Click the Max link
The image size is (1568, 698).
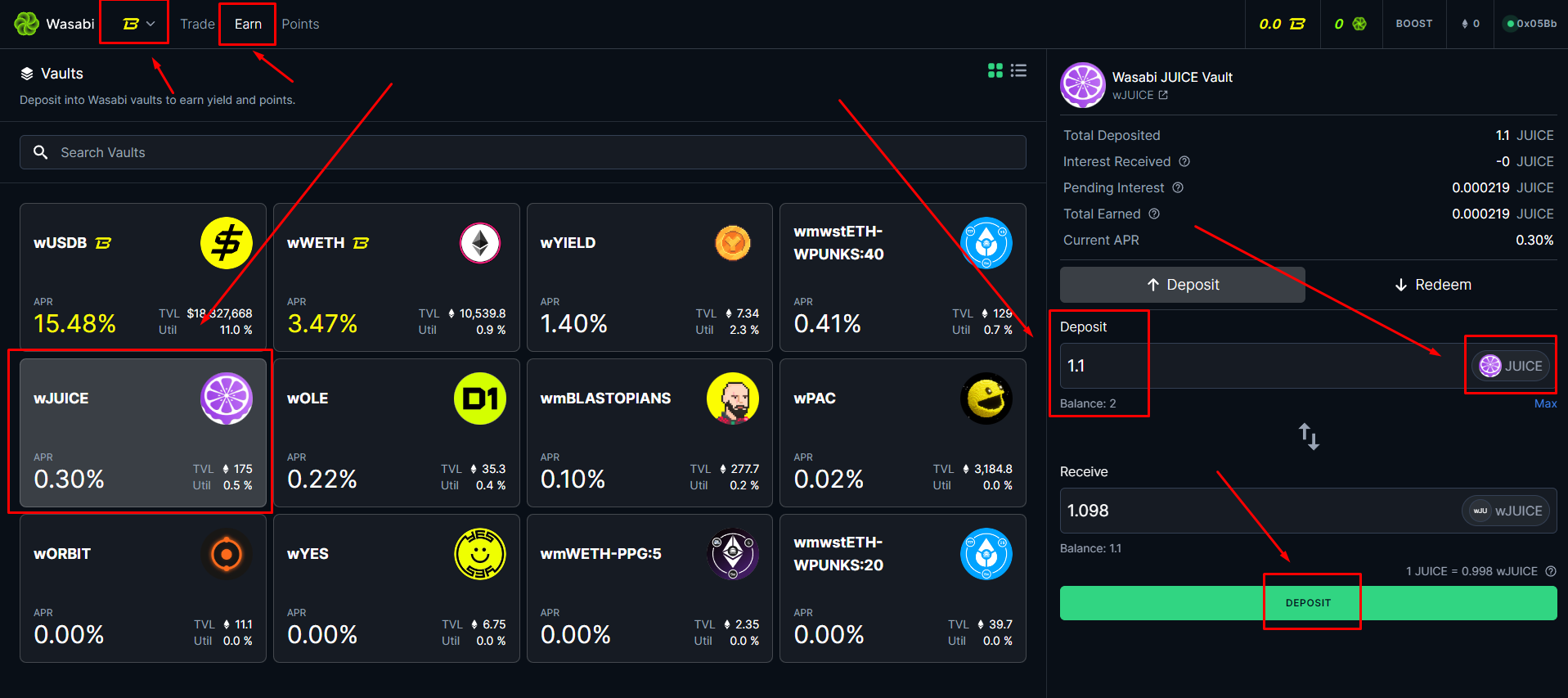(x=1546, y=403)
